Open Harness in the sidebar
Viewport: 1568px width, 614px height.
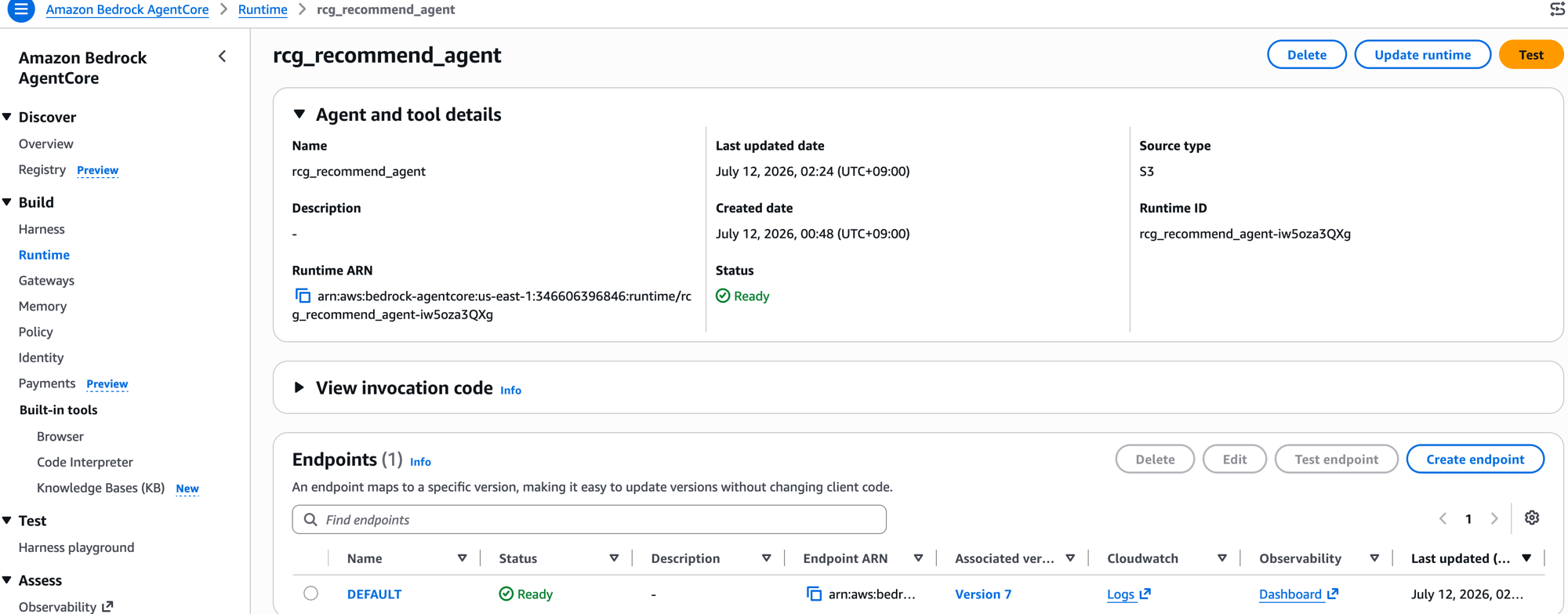point(42,229)
